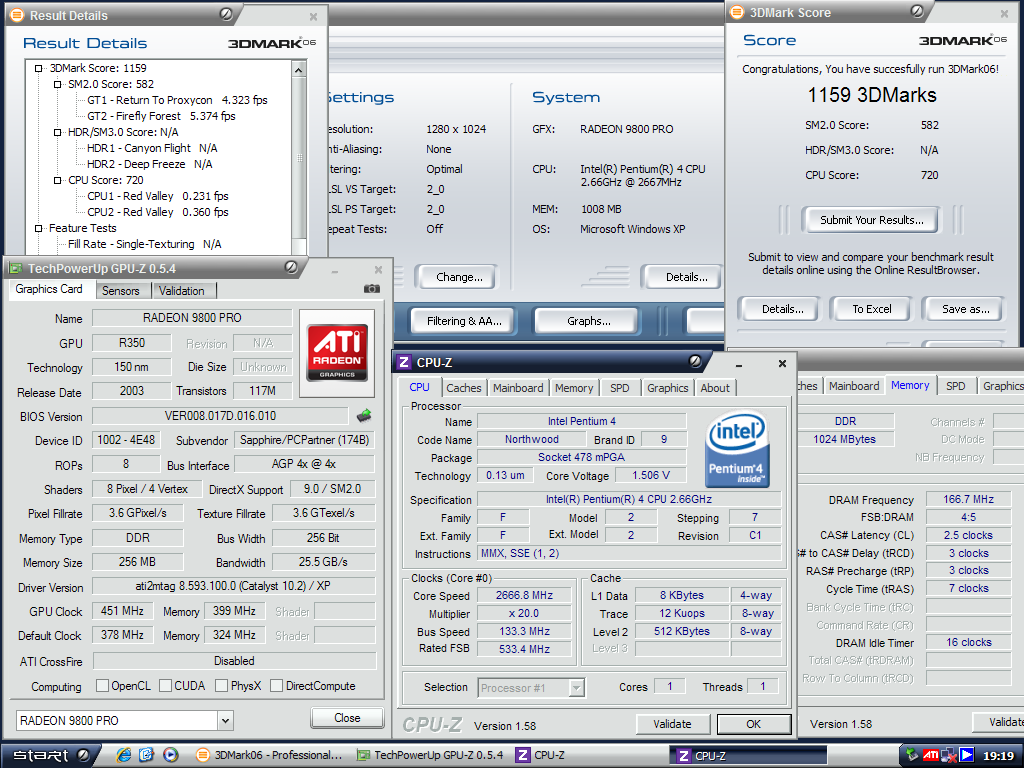Enable the PhysX checkbox
The height and width of the screenshot is (768, 1024).
(x=221, y=686)
